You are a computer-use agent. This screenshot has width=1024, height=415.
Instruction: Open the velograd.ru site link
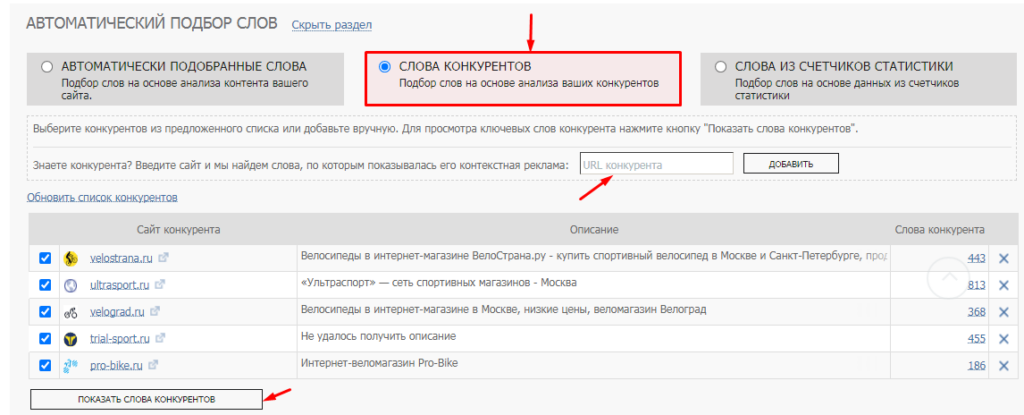(117, 312)
